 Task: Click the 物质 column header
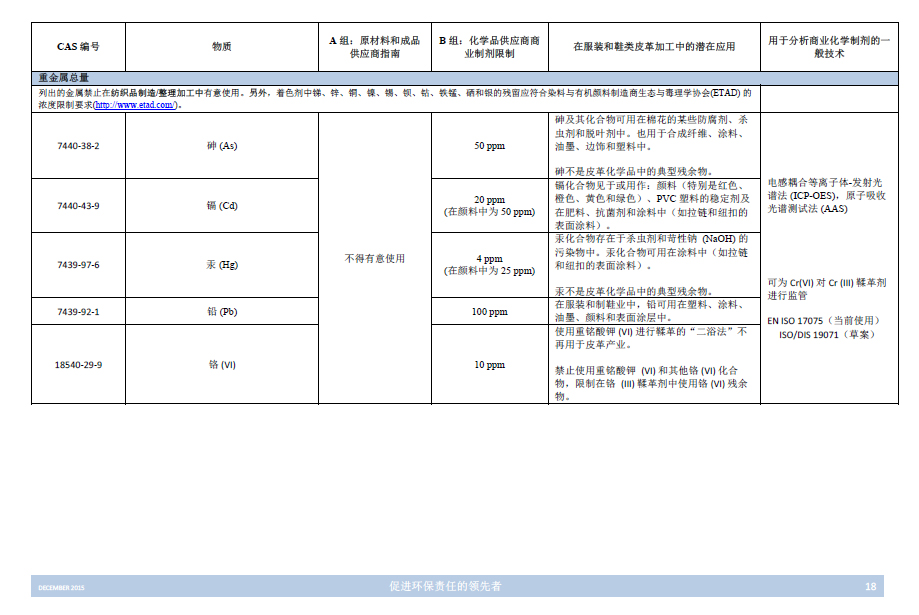click(222, 47)
